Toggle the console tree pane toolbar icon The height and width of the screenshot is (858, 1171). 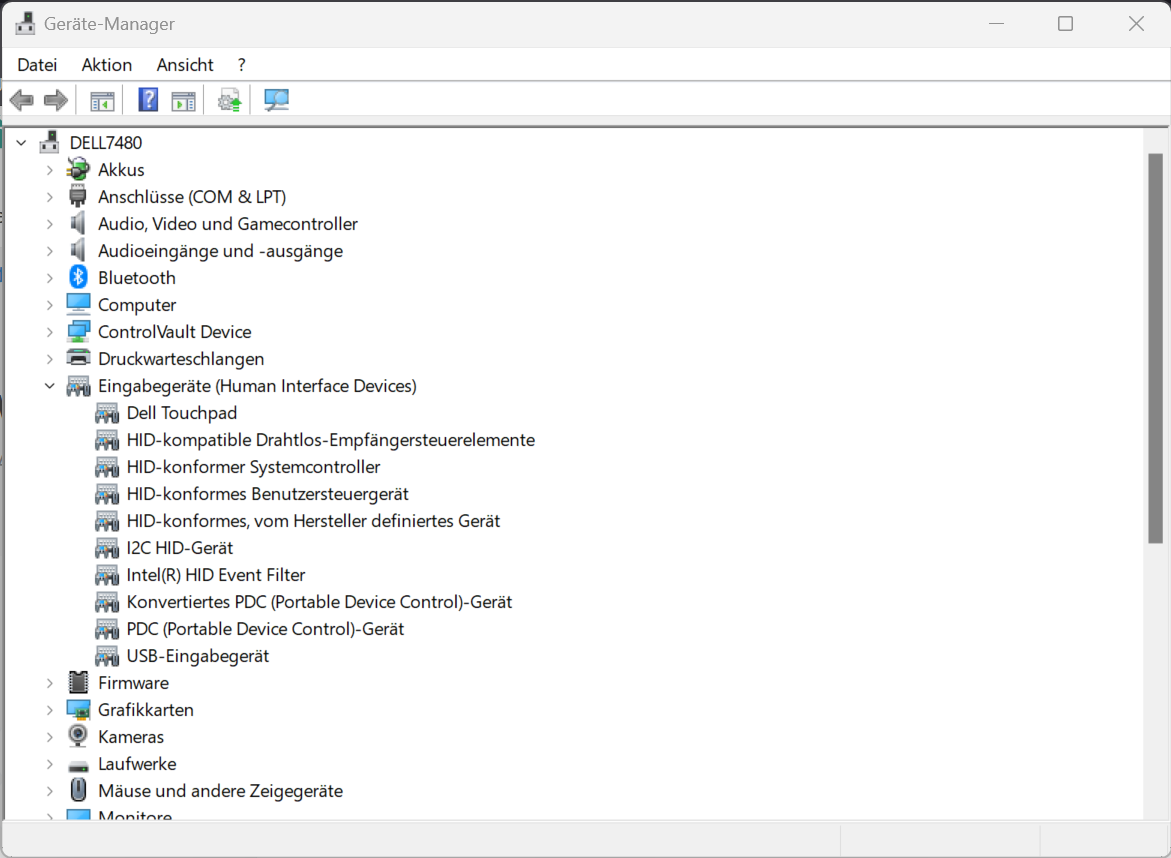click(x=102, y=100)
